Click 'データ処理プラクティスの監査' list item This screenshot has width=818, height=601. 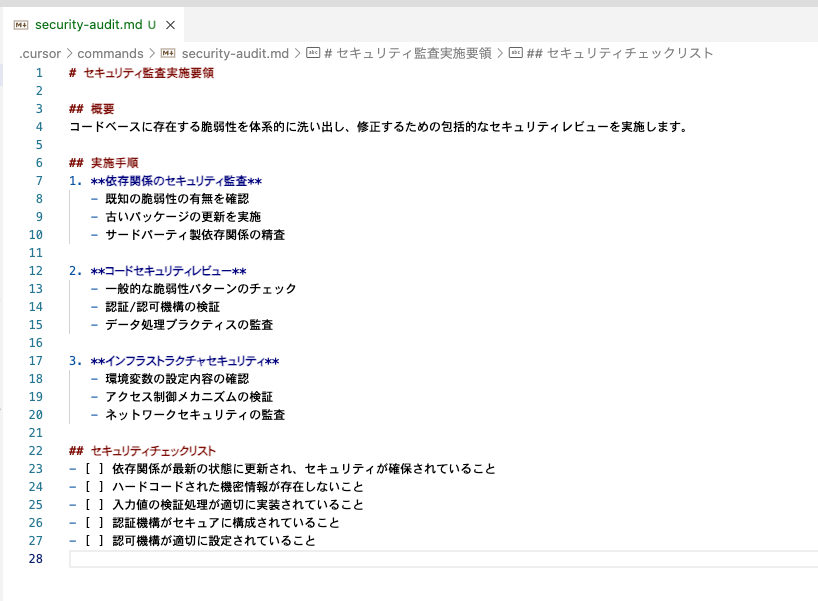(189, 325)
